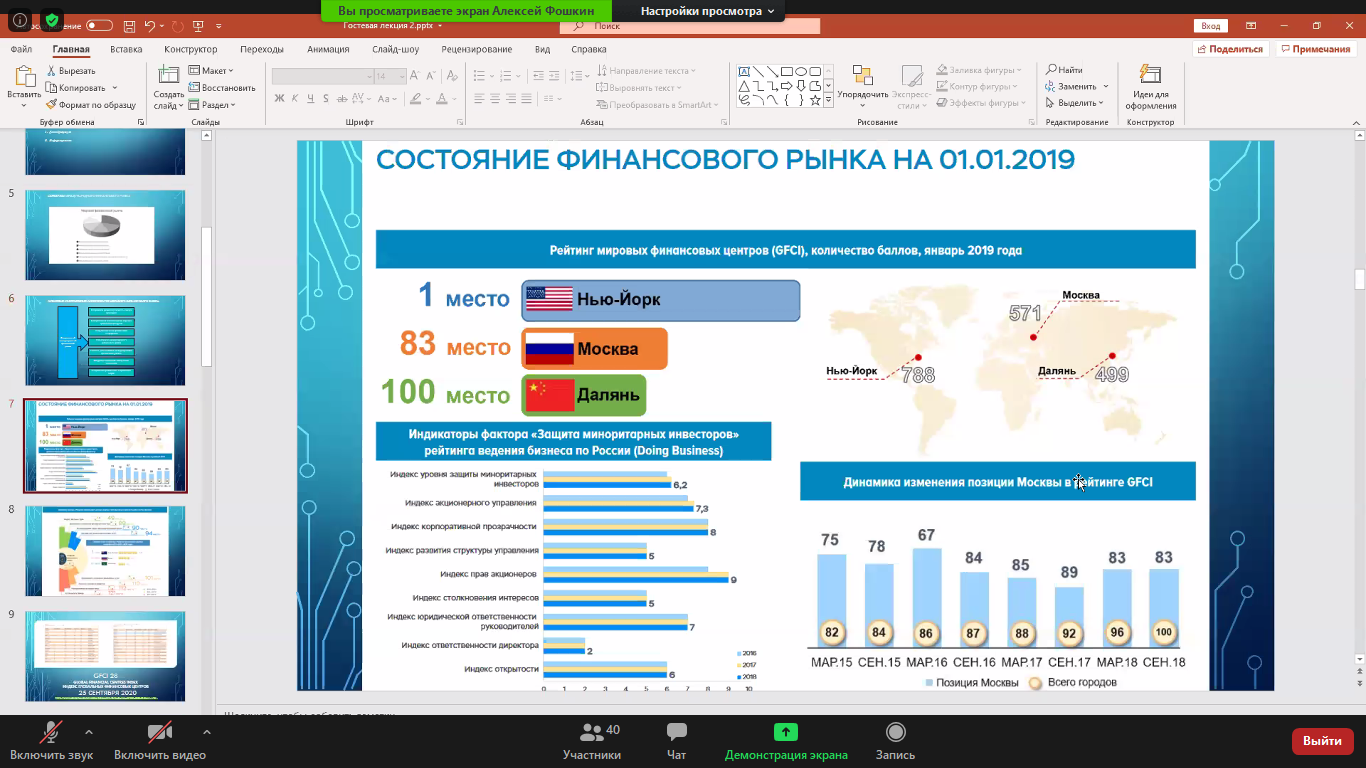Align text to the left
Image resolution: width=1366 pixels, height=768 pixels.
(x=480, y=98)
